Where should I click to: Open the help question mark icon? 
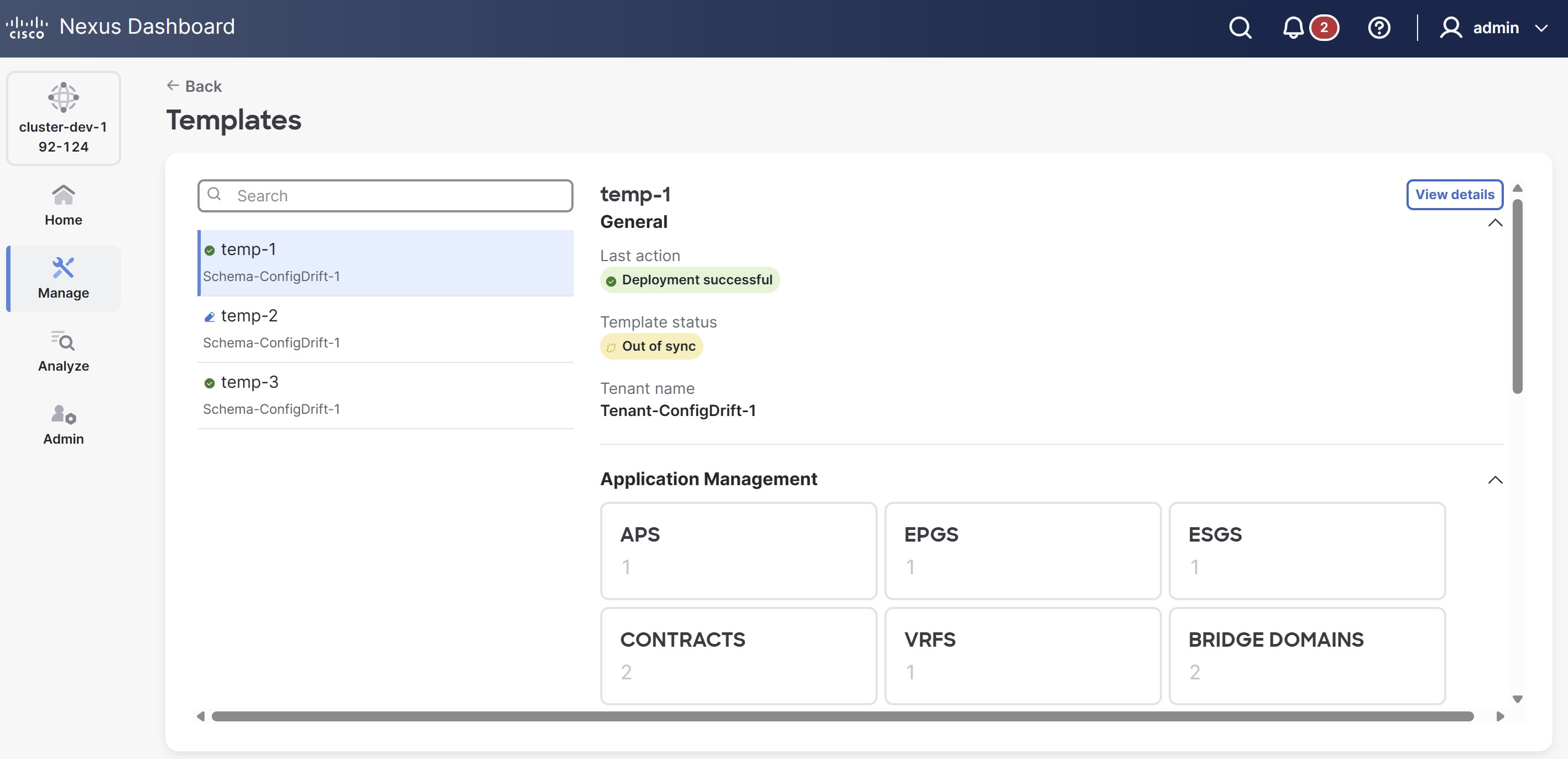pyautogui.click(x=1379, y=28)
